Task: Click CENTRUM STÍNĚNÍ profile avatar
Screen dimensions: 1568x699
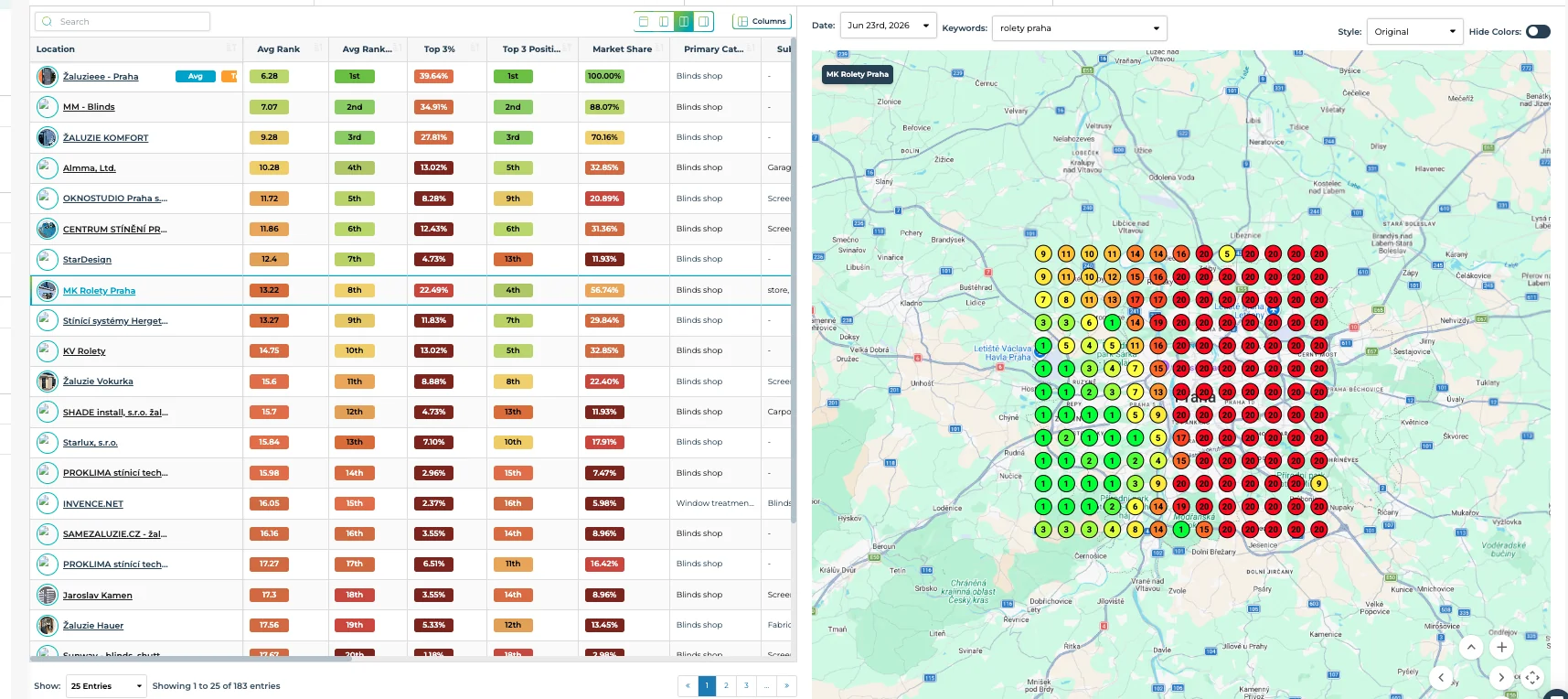Action: (x=48, y=229)
